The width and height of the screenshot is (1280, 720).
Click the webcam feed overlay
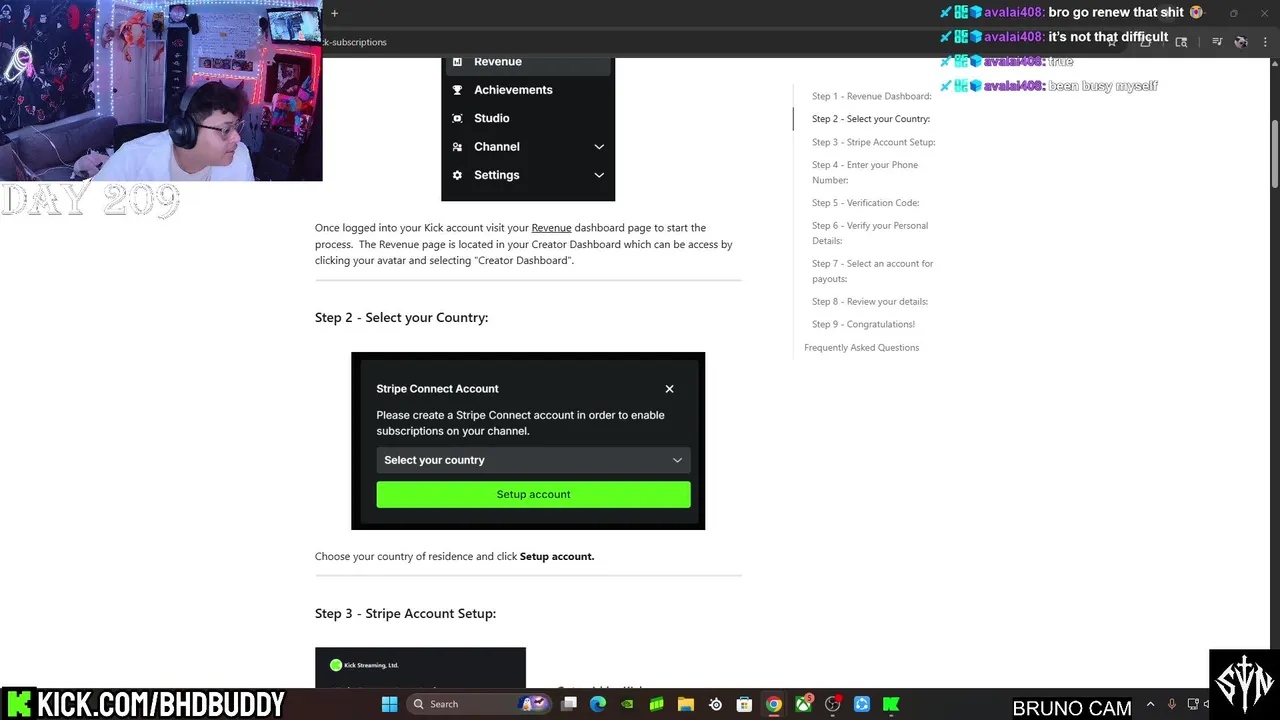pyautogui.click(x=161, y=91)
